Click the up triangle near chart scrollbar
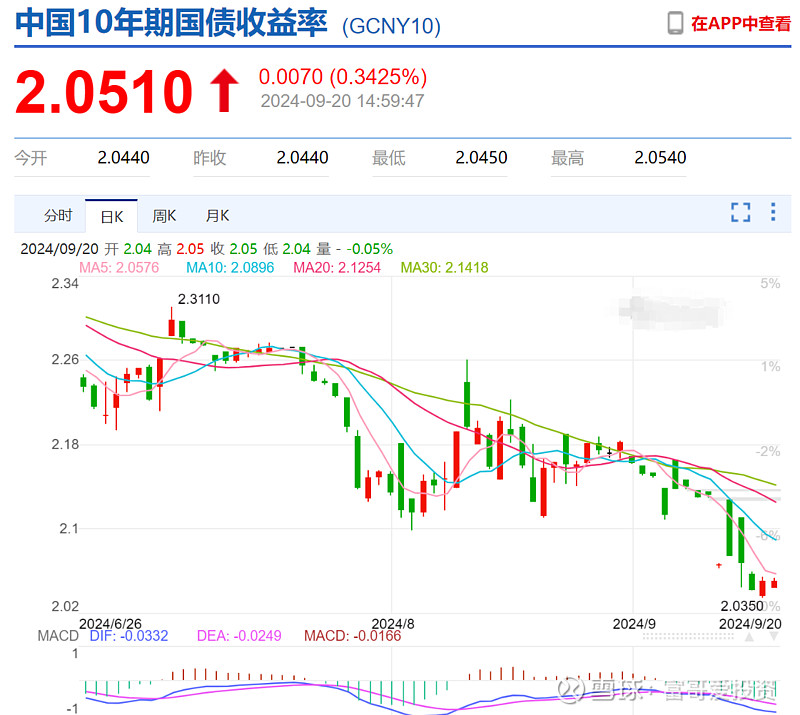This screenshot has height=715, width=800. click(749, 636)
